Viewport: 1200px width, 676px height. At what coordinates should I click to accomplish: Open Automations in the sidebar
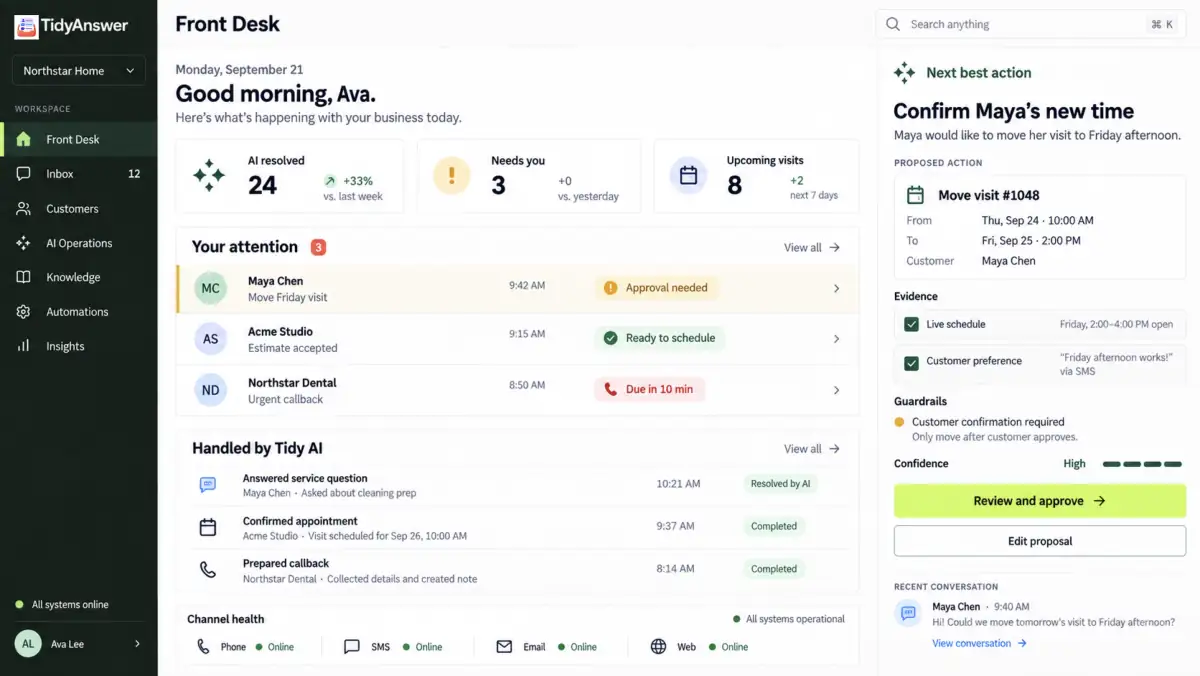(x=79, y=312)
